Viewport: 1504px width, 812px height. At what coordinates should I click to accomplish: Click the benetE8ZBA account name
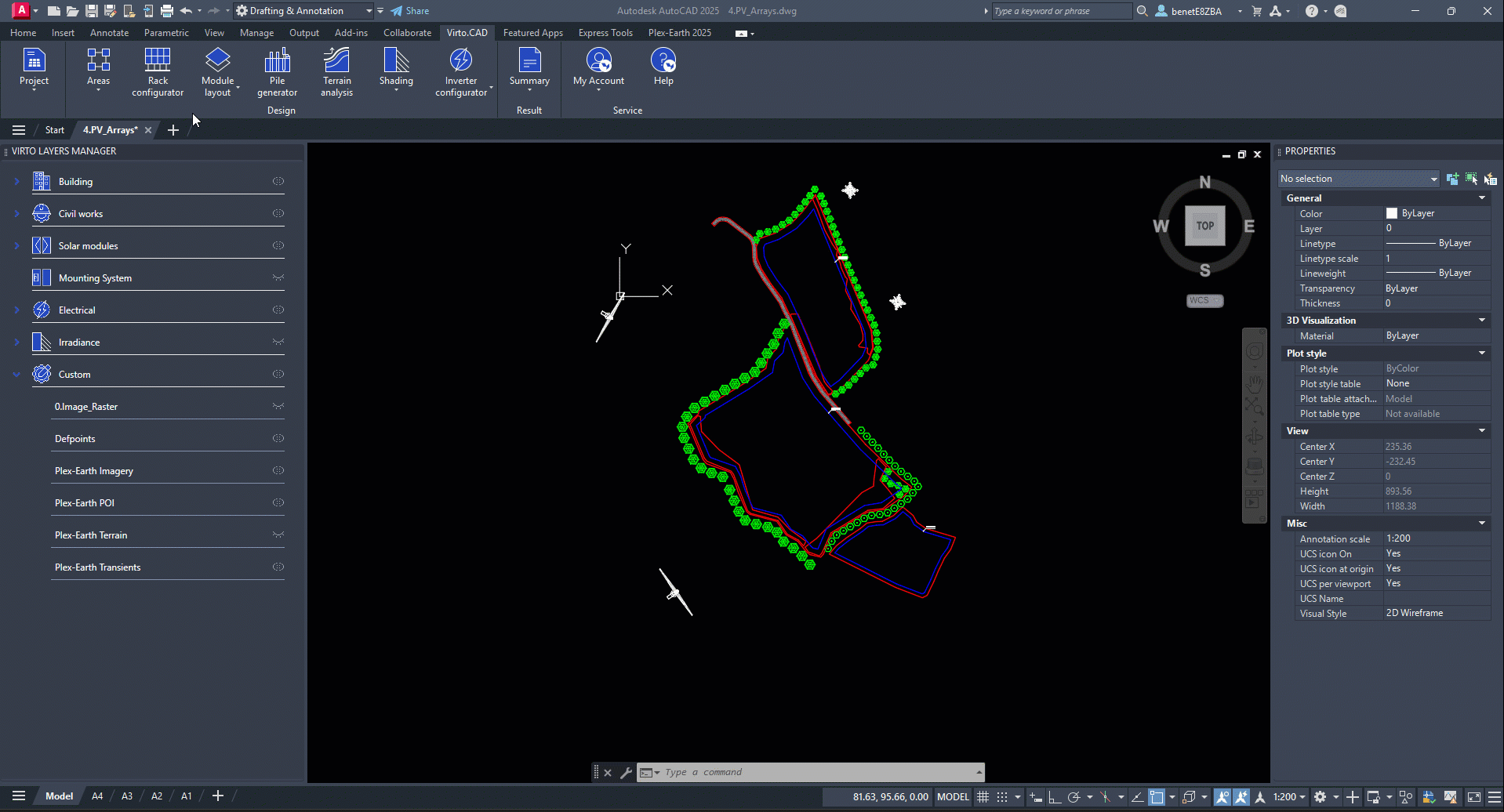tap(1197, 11)
